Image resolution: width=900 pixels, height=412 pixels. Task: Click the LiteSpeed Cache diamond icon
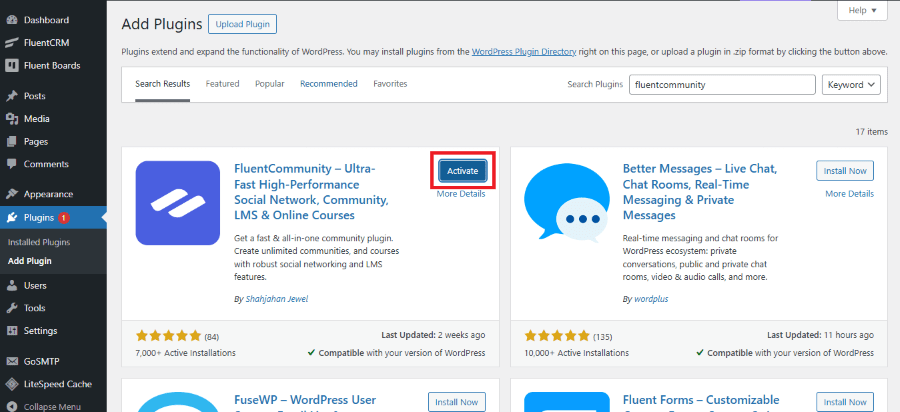pyautogui.click(x=11, y=384)
